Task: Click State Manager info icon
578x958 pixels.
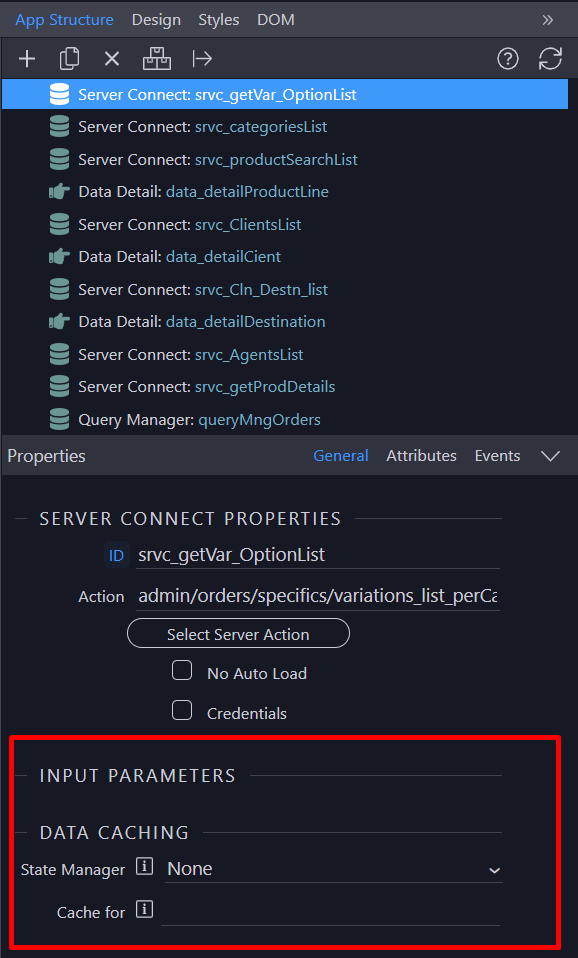Action: click(x=144, y=866)
